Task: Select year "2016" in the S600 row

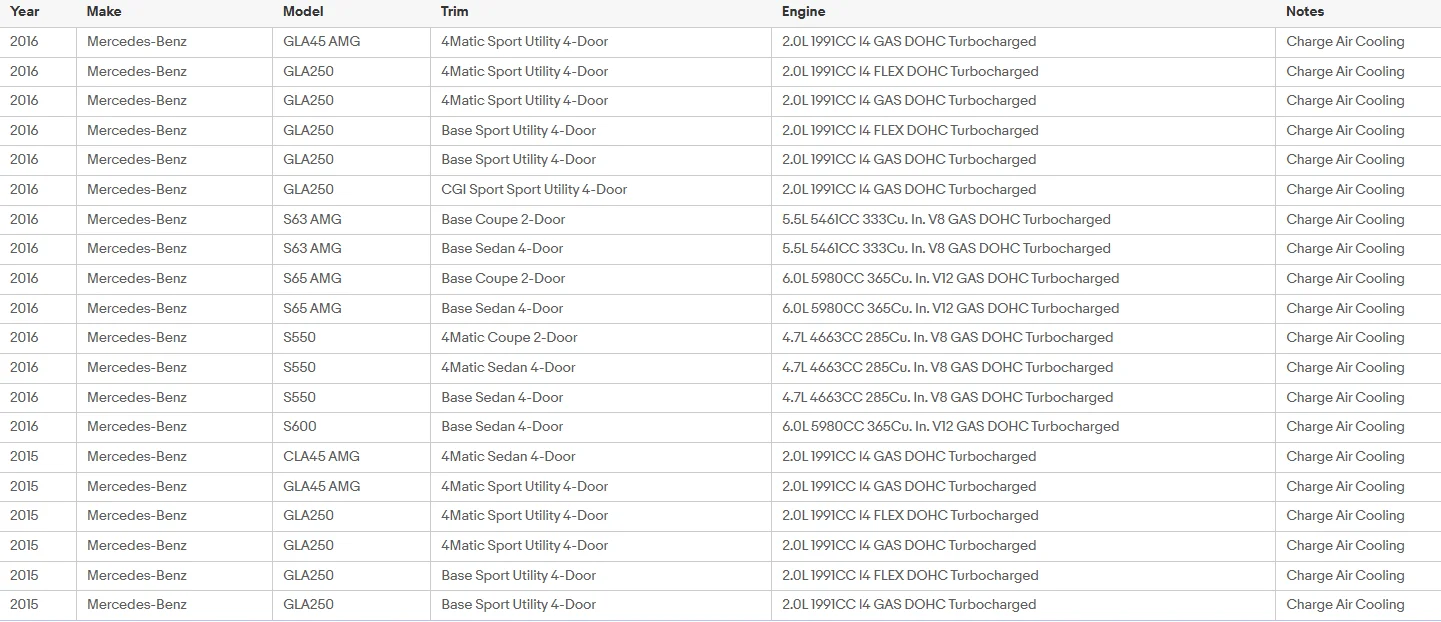Action: (x=24, y=426)
